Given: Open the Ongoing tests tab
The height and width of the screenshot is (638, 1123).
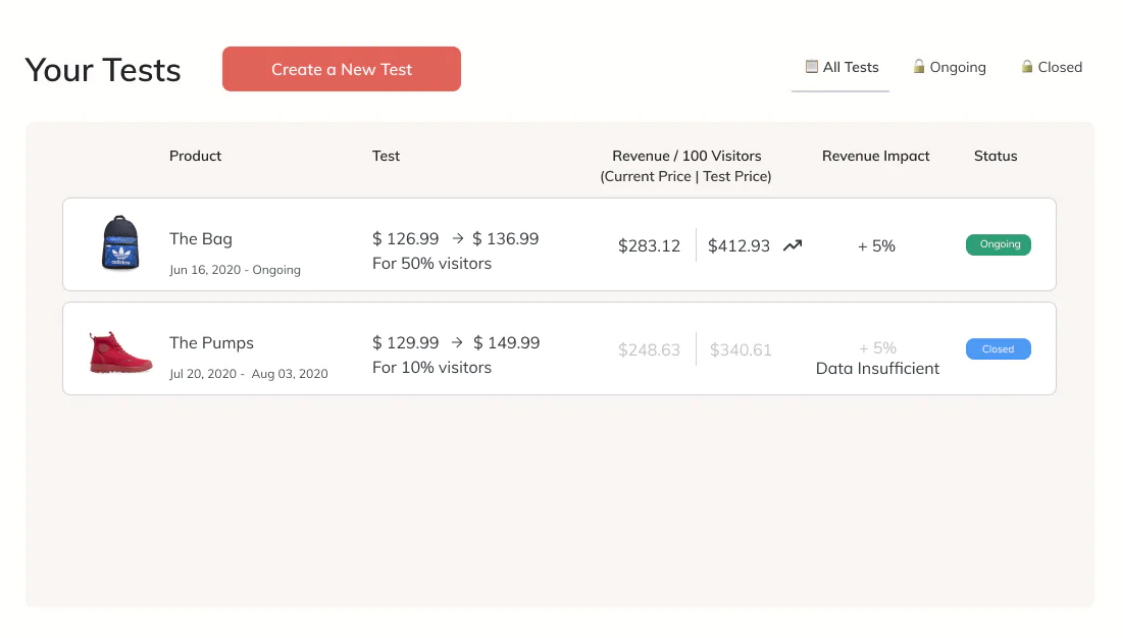Looking at the screenshot, I should [x=949, y=67].
